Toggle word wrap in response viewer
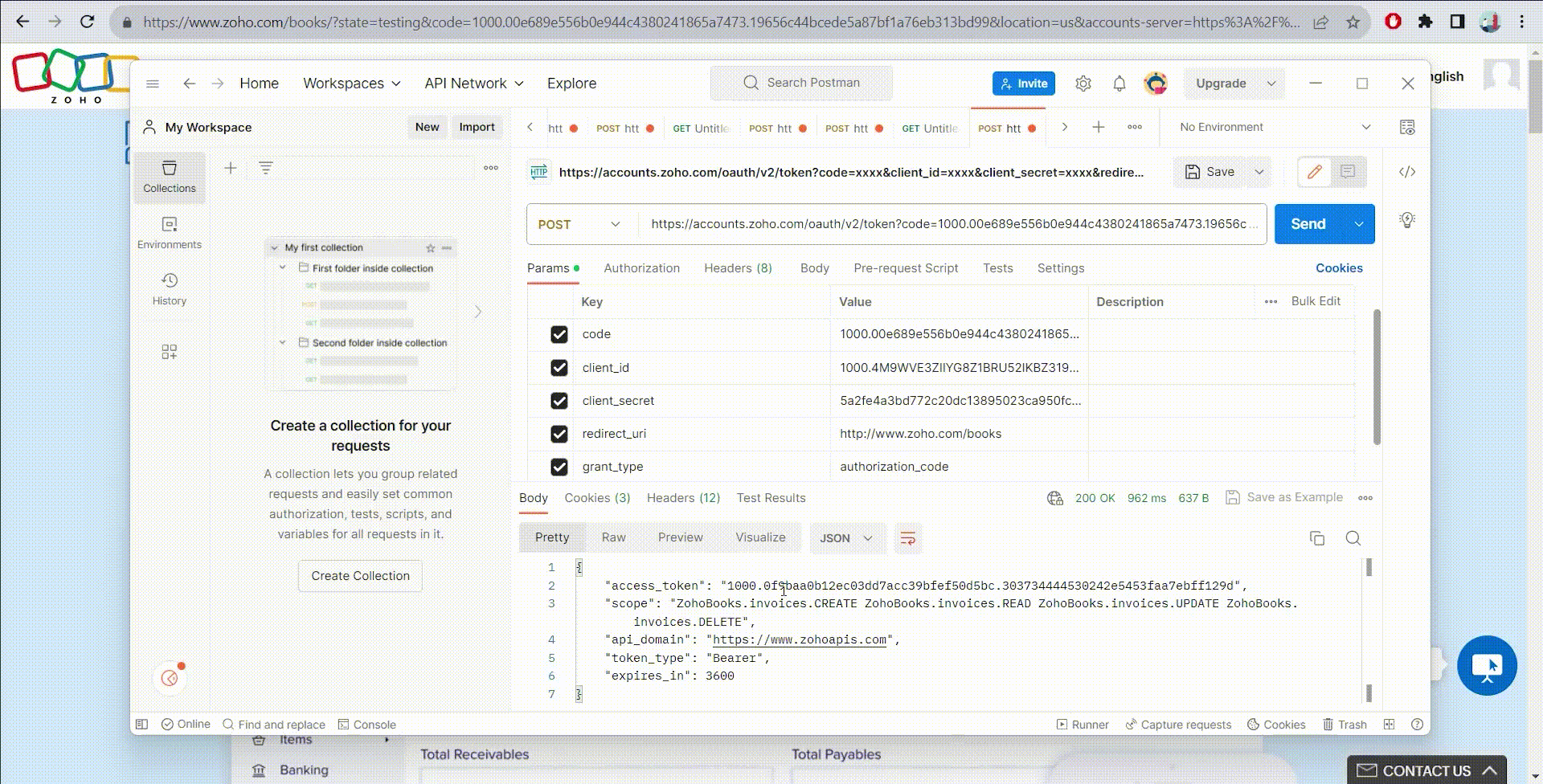Screen dimensions: 1543x784 (x=907, y=538)
